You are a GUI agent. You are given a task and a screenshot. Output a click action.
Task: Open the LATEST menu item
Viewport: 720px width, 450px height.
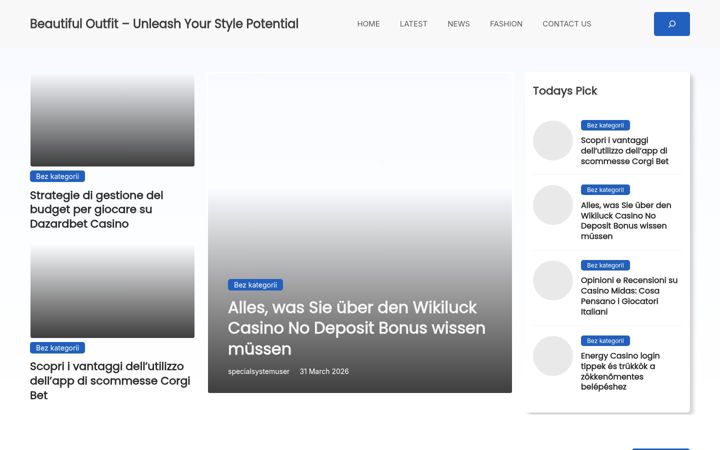click(413, 24)
